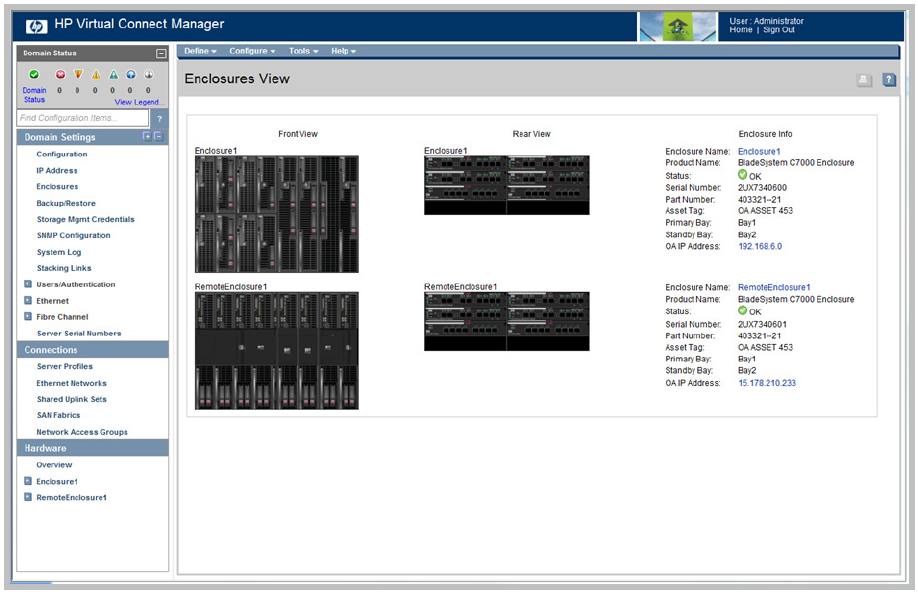Click the blue unknown status icon
This screenshot has height=592, width=918.
pos(130,75)
